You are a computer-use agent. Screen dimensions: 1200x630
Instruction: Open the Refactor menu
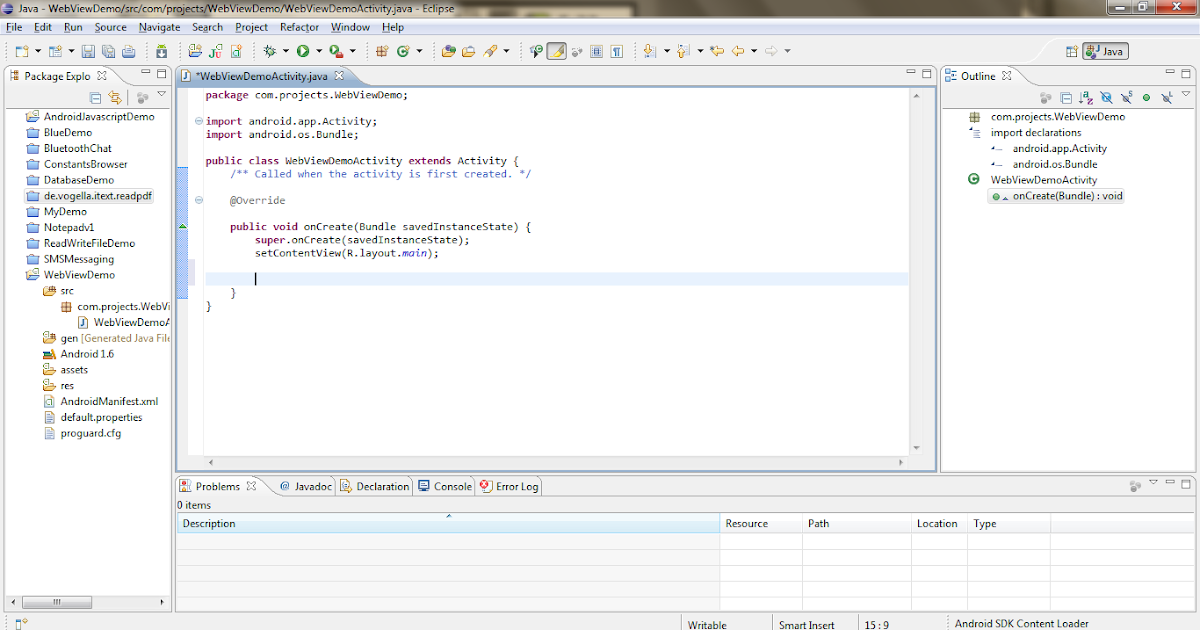pos(296,27)
